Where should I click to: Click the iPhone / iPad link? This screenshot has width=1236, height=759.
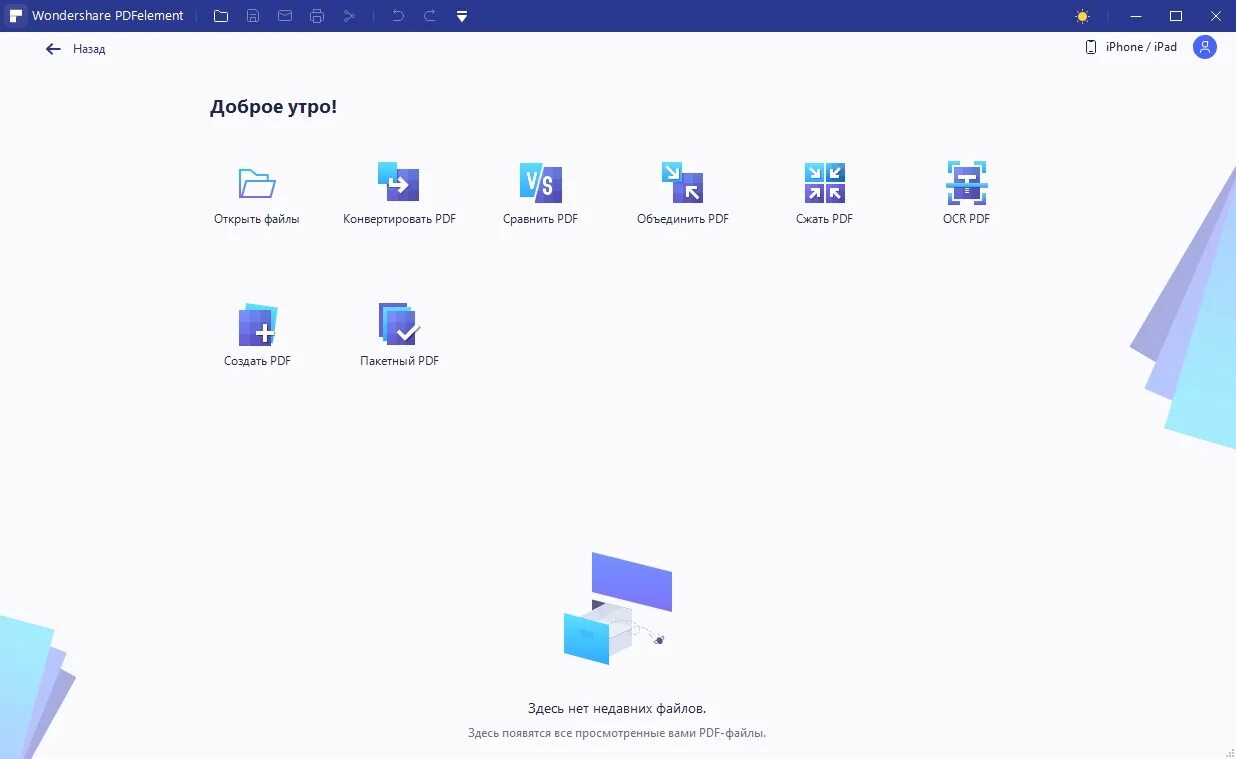tap(1138, 46)
